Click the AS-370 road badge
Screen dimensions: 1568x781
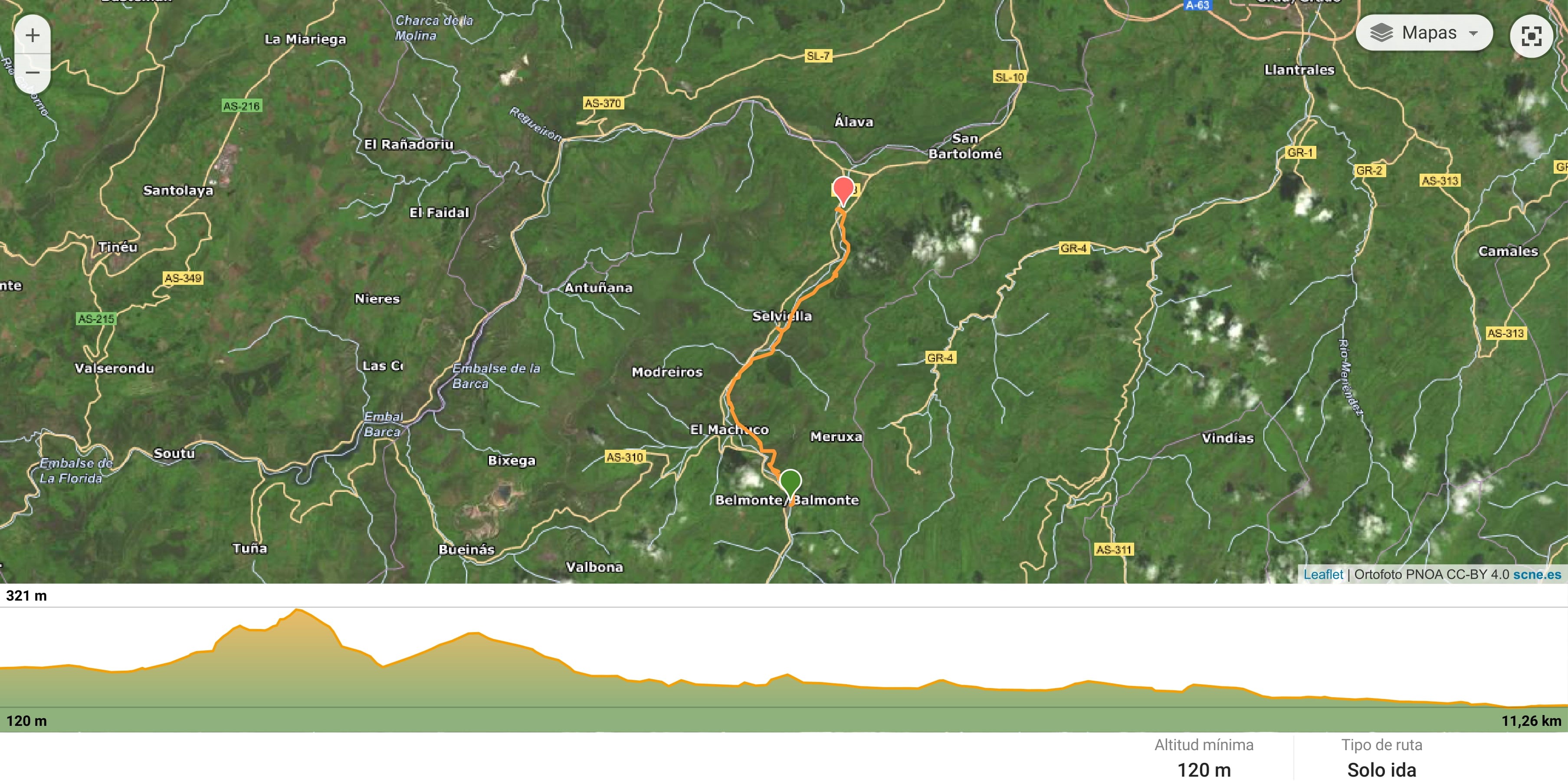click(x=603, y=103)
